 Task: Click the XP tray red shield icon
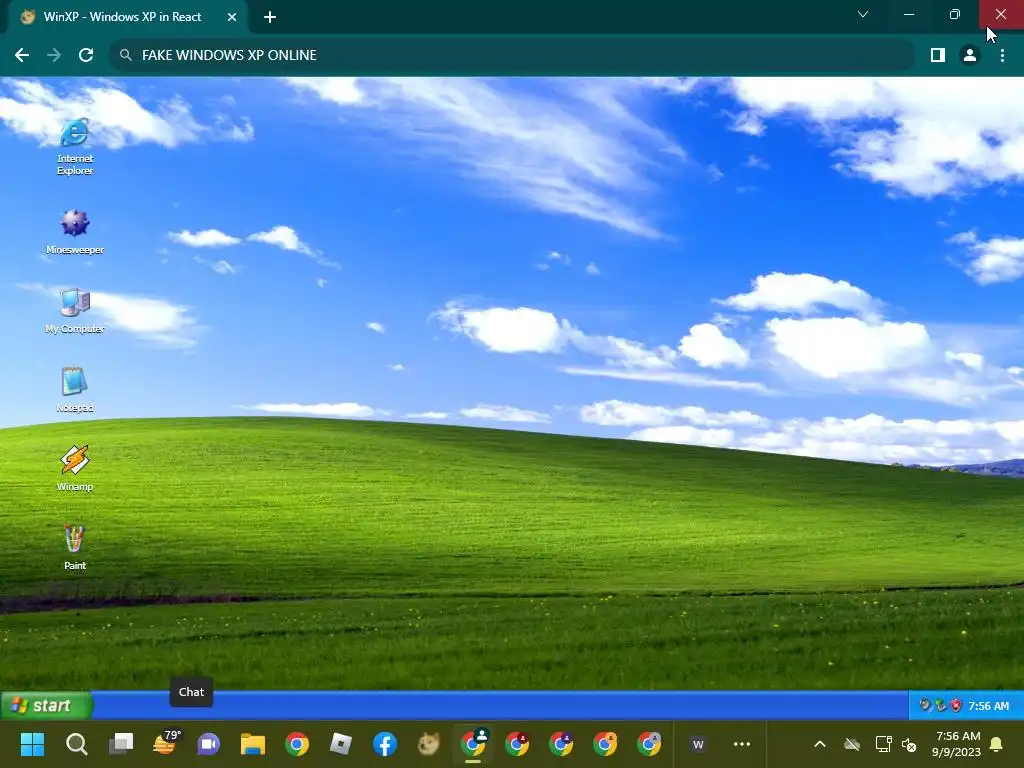956,705
